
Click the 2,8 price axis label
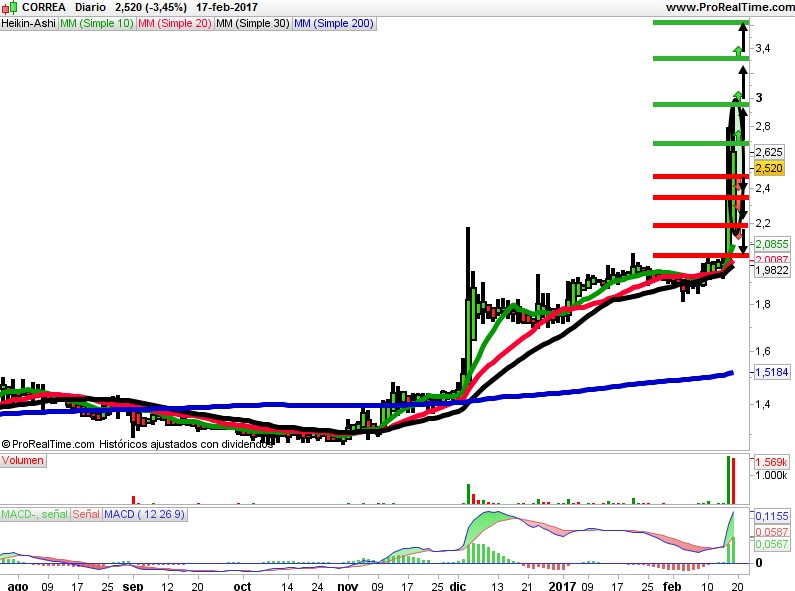pyautogui.click(x=763, y=126)
